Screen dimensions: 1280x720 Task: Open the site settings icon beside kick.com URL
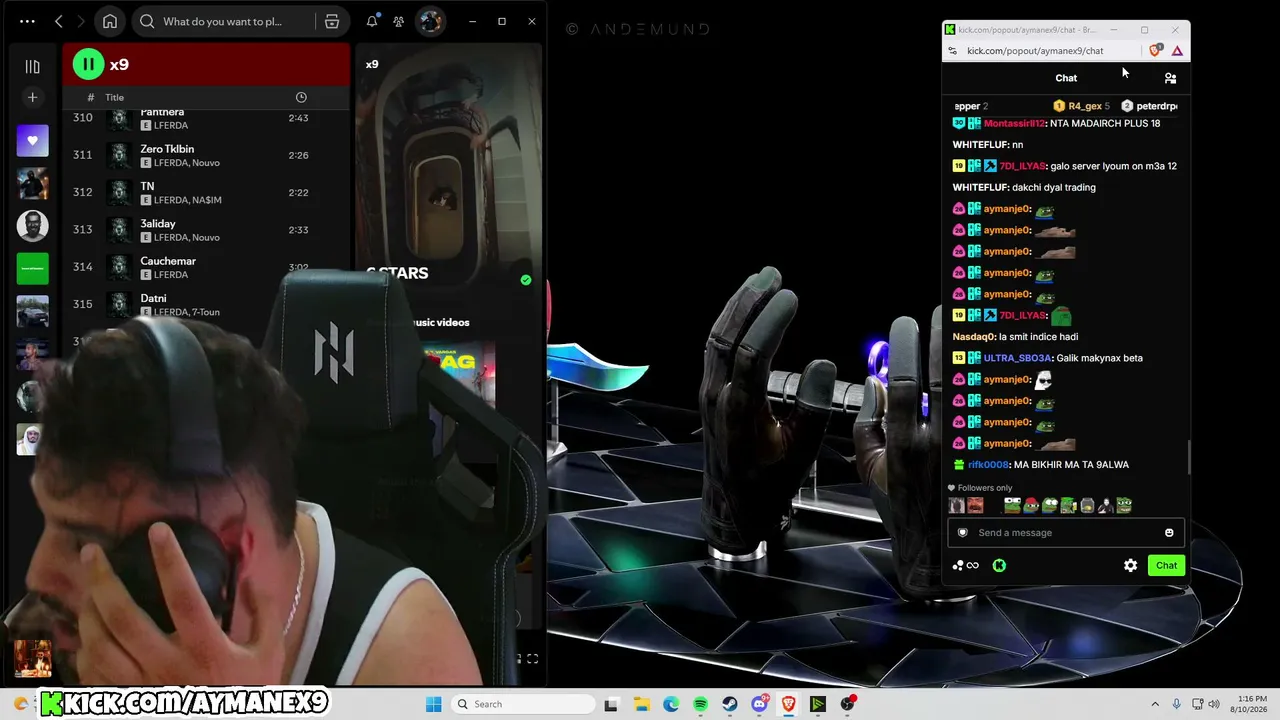(952, 51)
